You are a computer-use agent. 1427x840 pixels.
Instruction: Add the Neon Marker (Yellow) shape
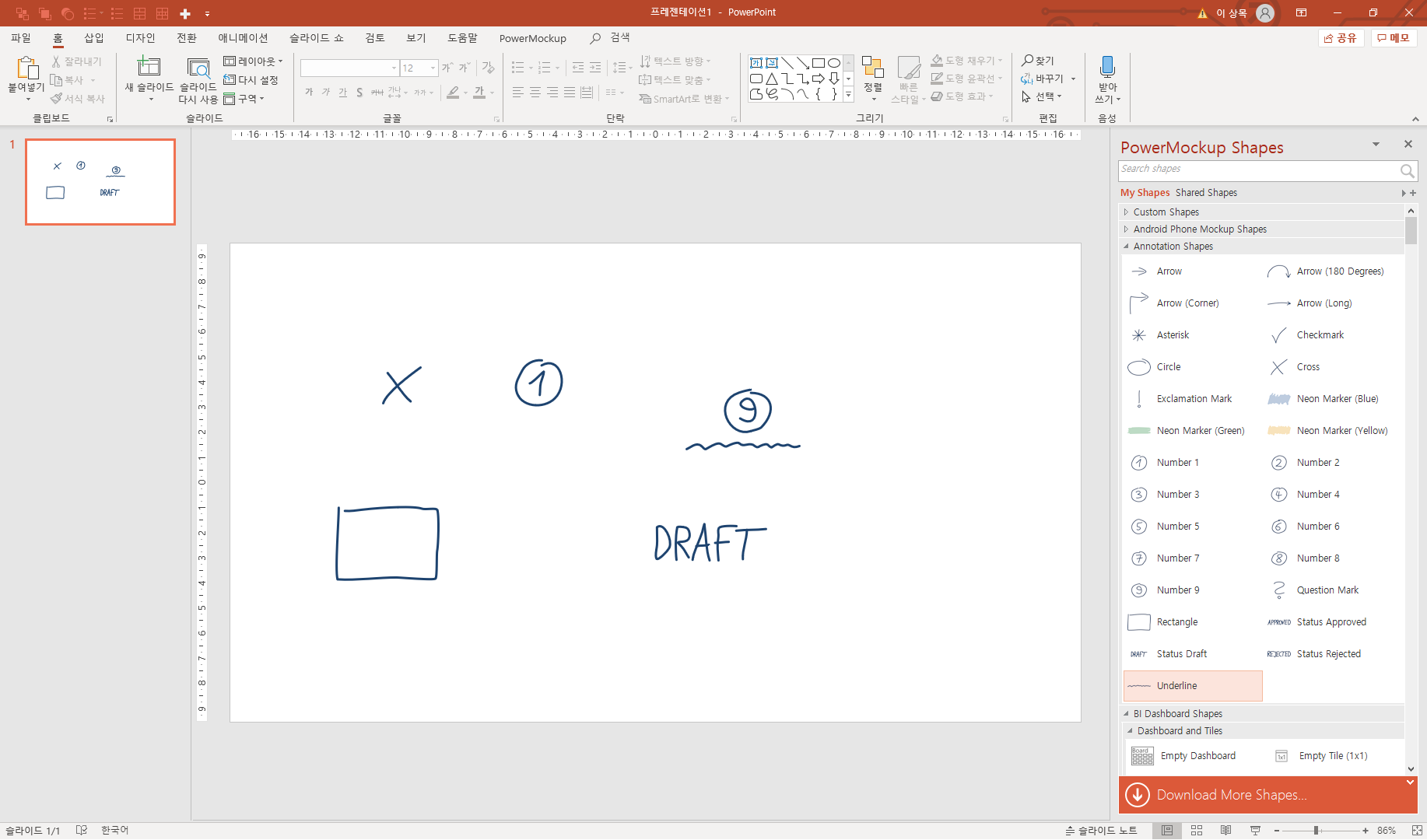tap(1333, 431)
